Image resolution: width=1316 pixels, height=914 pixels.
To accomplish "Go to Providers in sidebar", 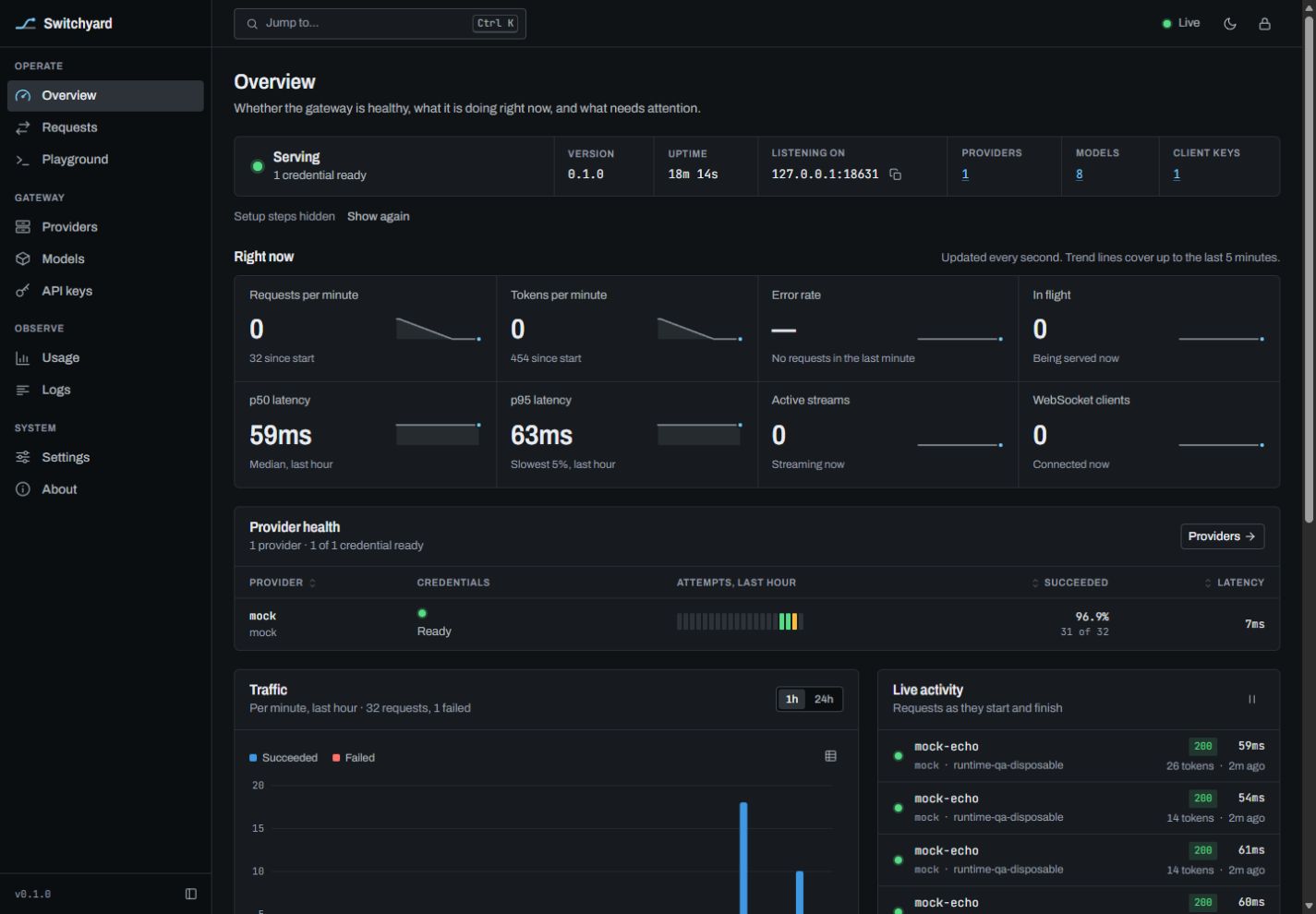I will pyautogui.click(x=105, y=227).
